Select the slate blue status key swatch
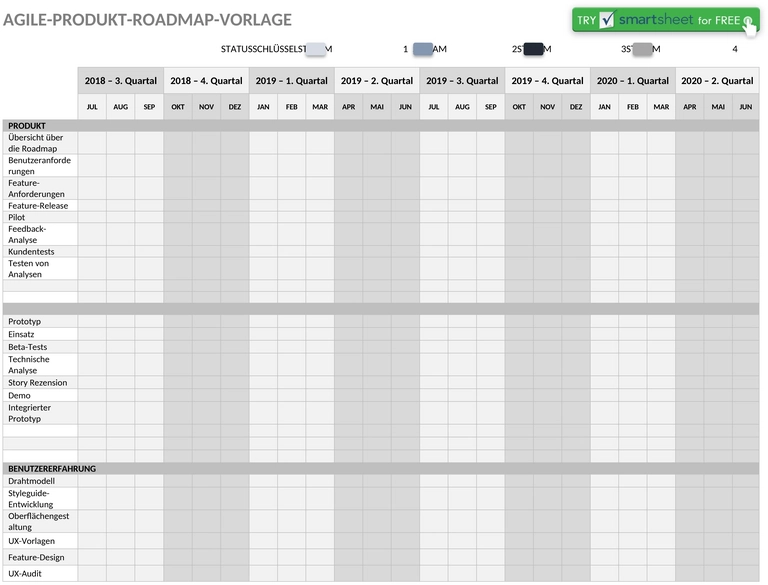 (x=423, y=49)
